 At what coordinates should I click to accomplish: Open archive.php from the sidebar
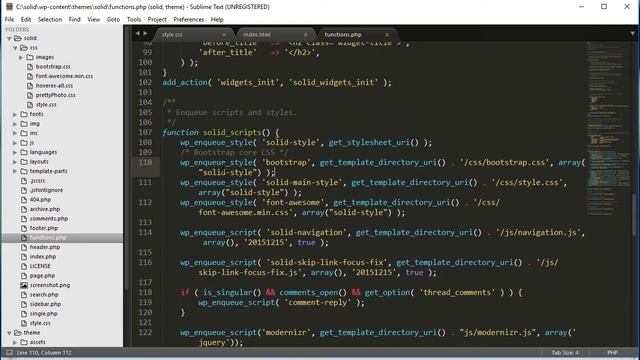point(44,209)
